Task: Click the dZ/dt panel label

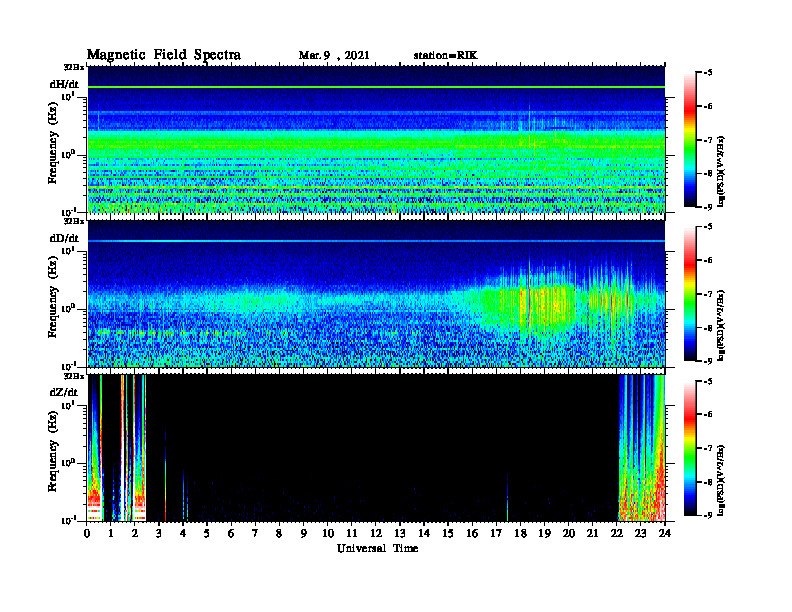Action: pyautogui.click(x=64, y=392)
